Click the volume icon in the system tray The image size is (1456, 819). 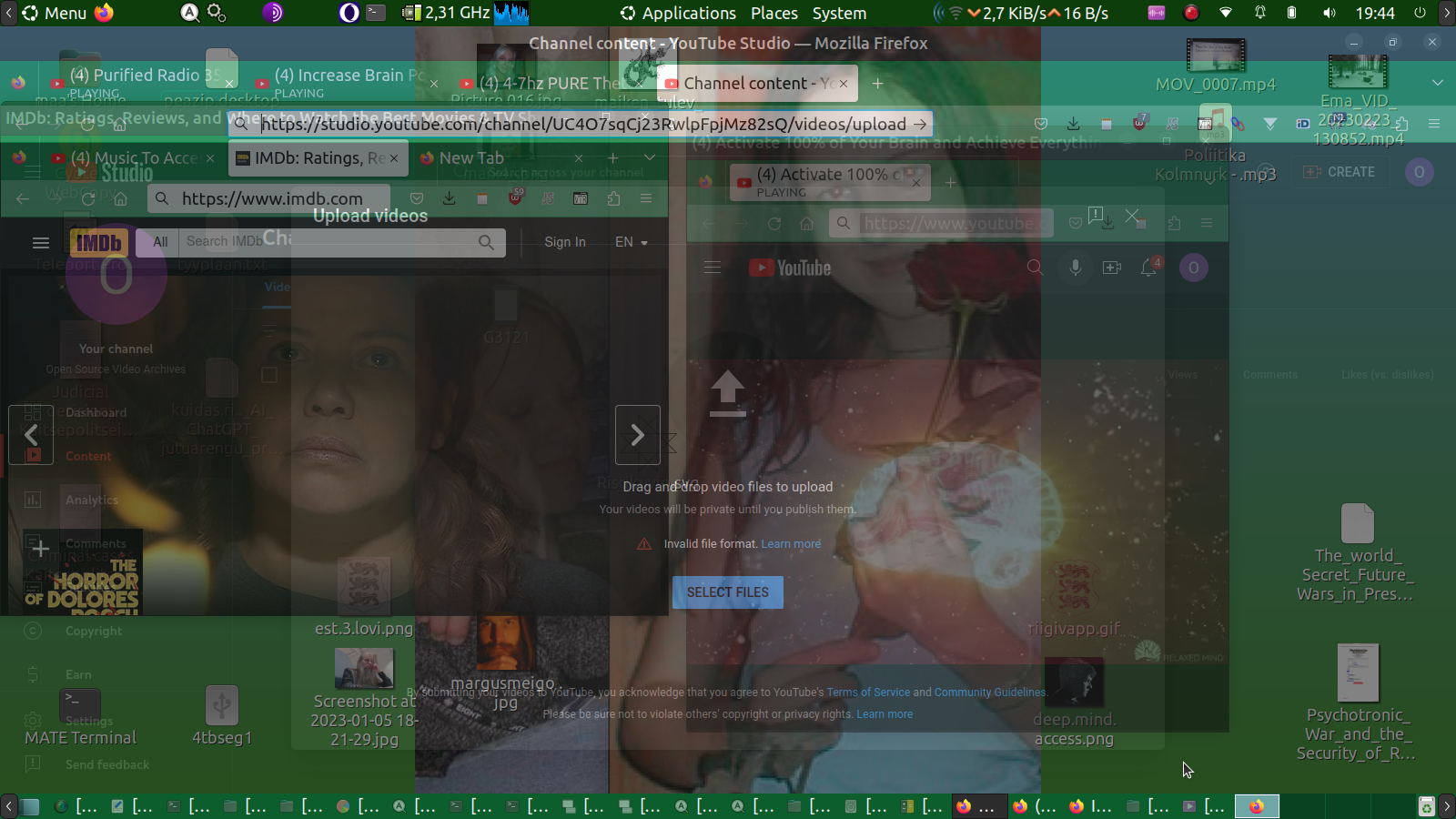(1330, 13)
